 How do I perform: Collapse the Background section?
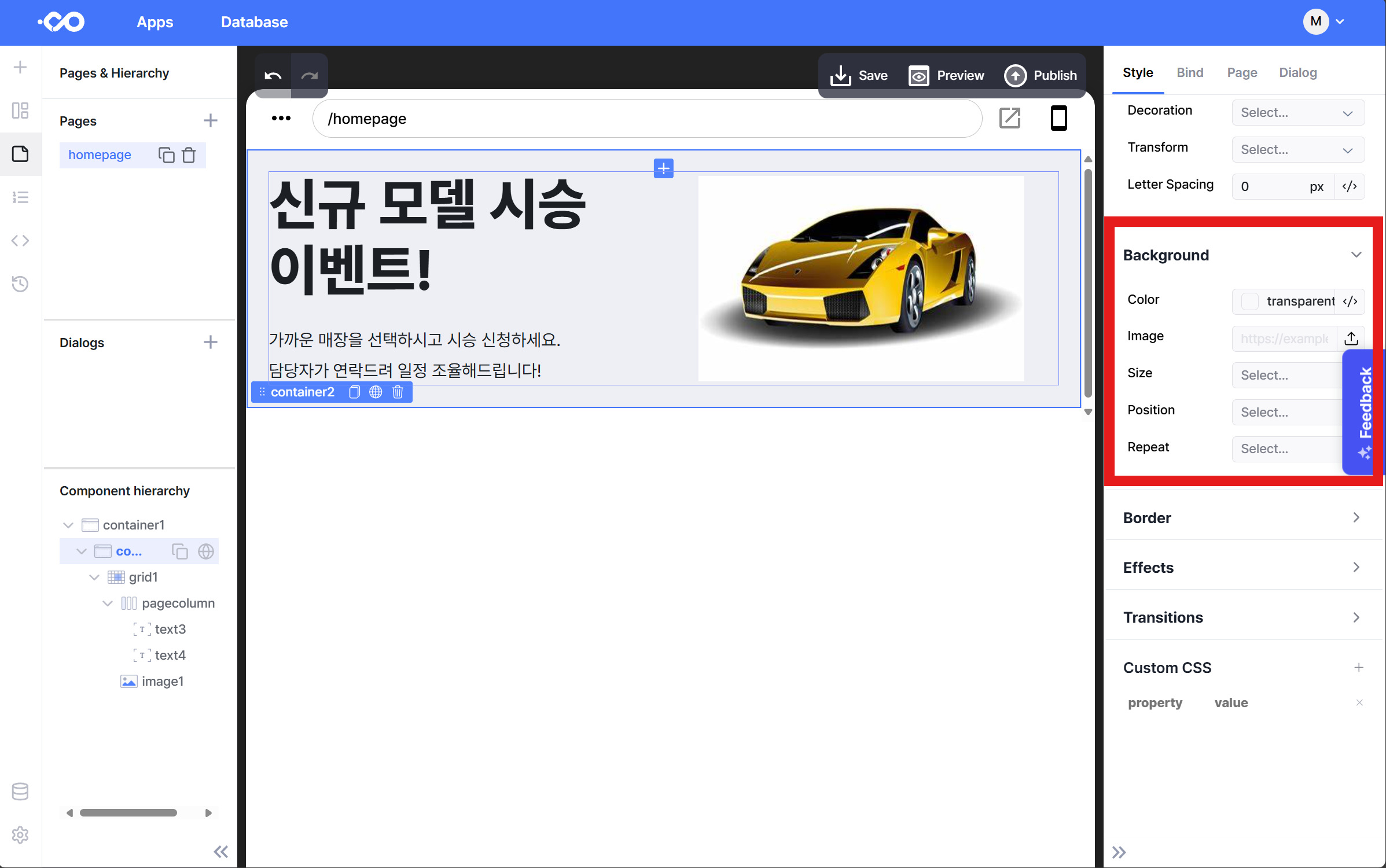tap(1356, 255)
